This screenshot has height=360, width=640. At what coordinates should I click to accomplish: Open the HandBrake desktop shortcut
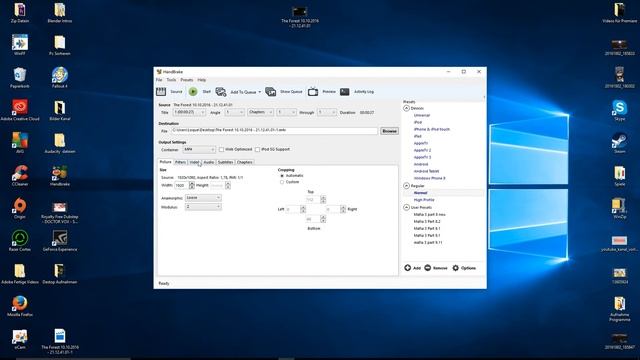coord(60,173)
